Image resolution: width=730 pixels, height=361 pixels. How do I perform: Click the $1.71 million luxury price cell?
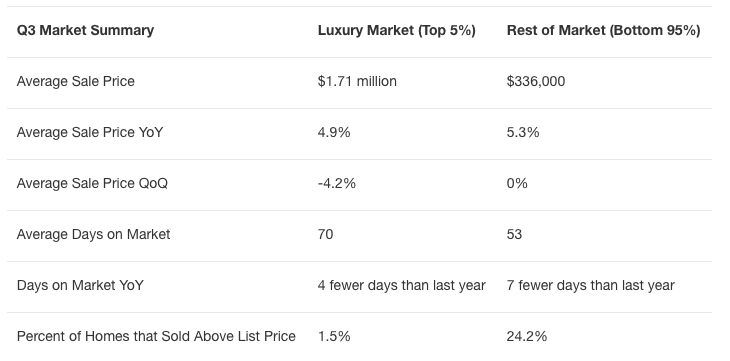[x=357, y=82]
